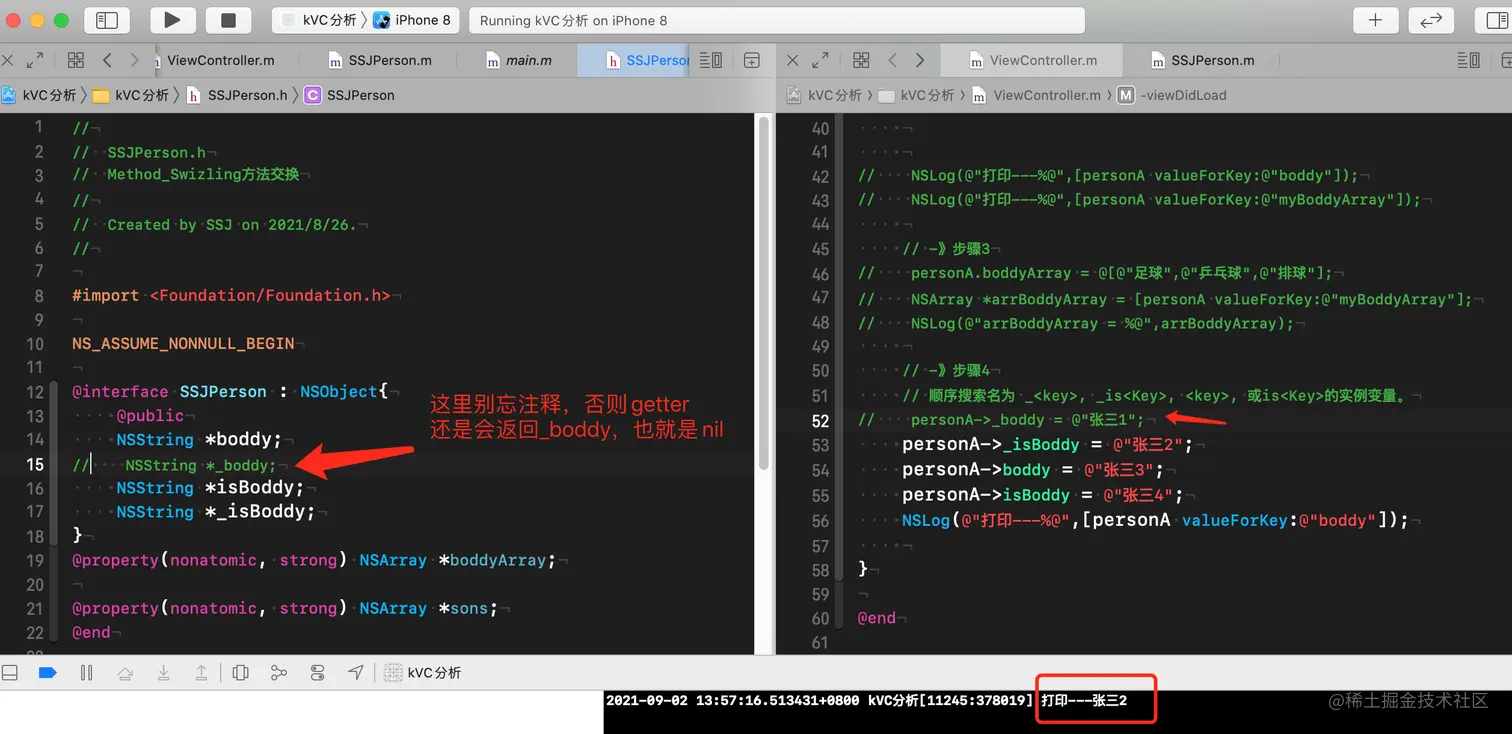Select kVC分析 process in debug bar
The width and height of the screenshot is (1512, 734).
point(423,673)
